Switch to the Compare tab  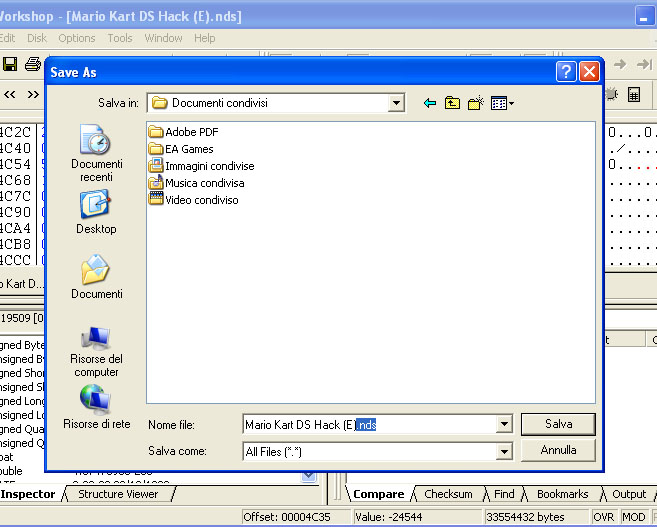pos(378,494)
